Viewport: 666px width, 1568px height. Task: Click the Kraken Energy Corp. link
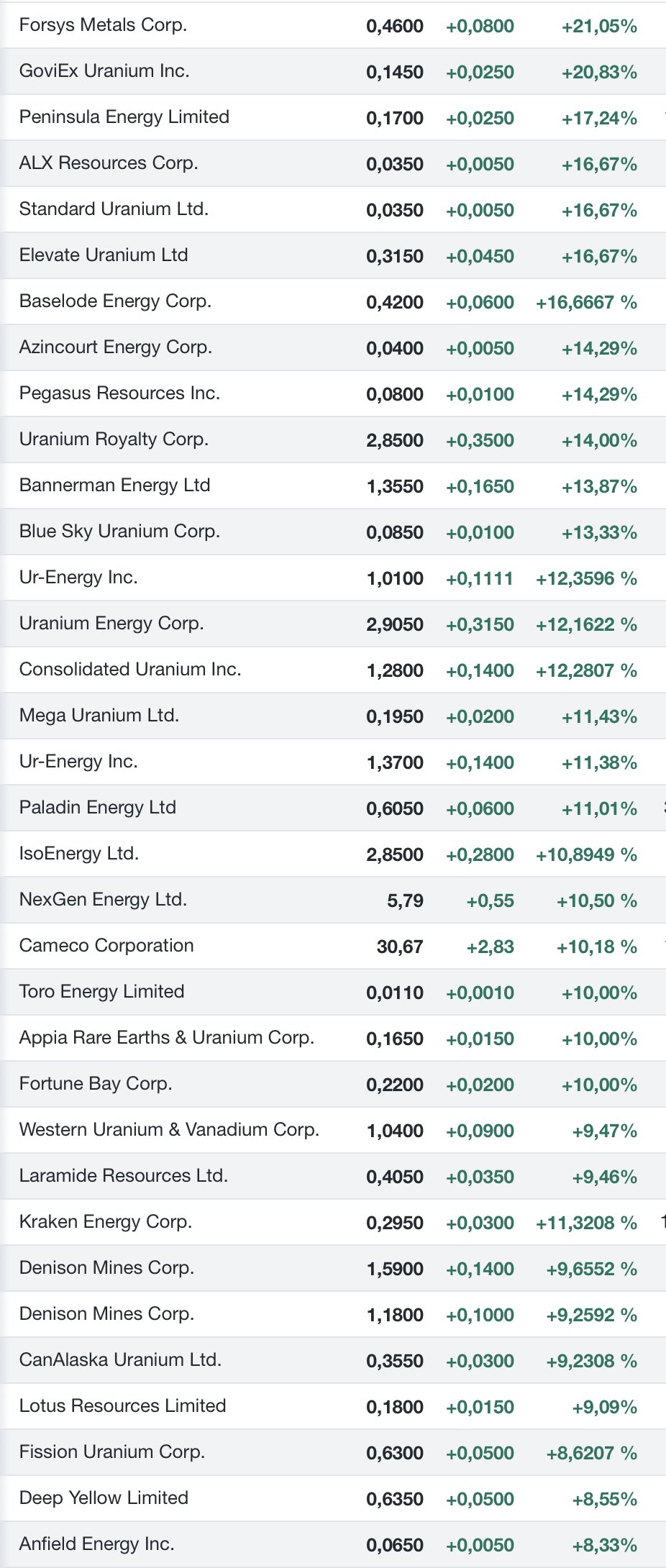pyautogui.click(x=105, y=1222)
